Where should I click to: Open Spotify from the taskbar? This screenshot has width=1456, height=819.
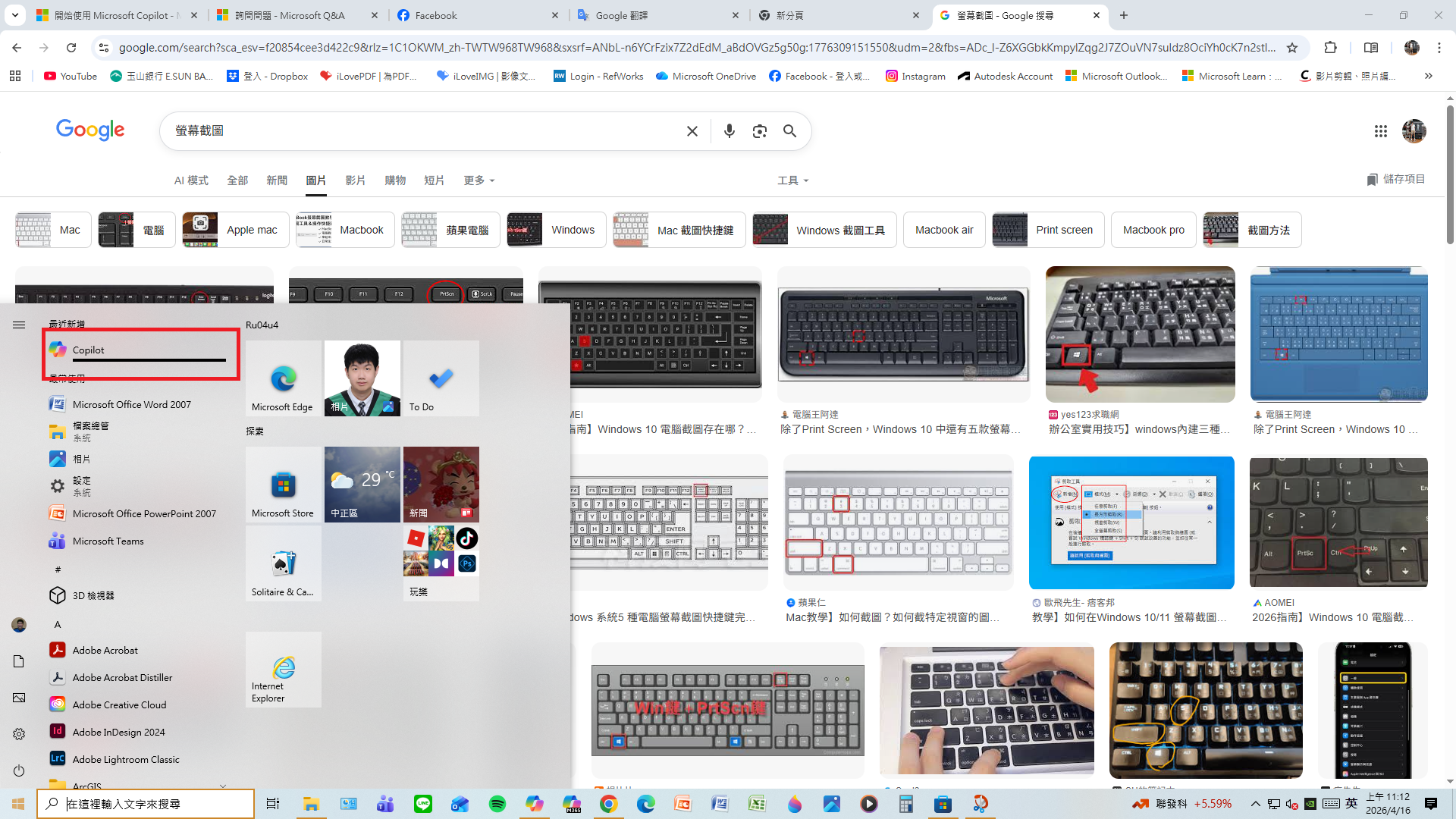497,804
